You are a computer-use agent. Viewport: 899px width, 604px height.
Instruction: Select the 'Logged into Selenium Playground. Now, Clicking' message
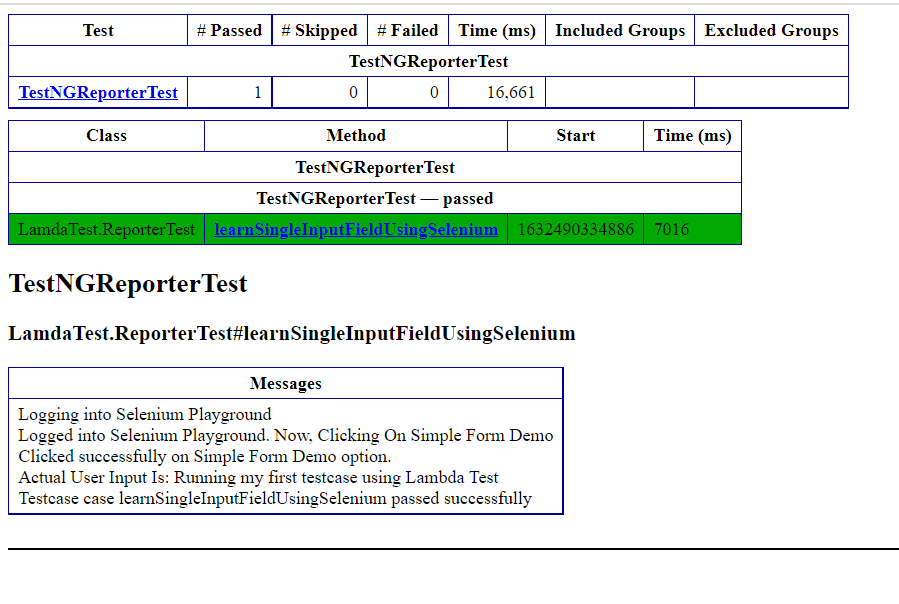click(x=286, y=435)
